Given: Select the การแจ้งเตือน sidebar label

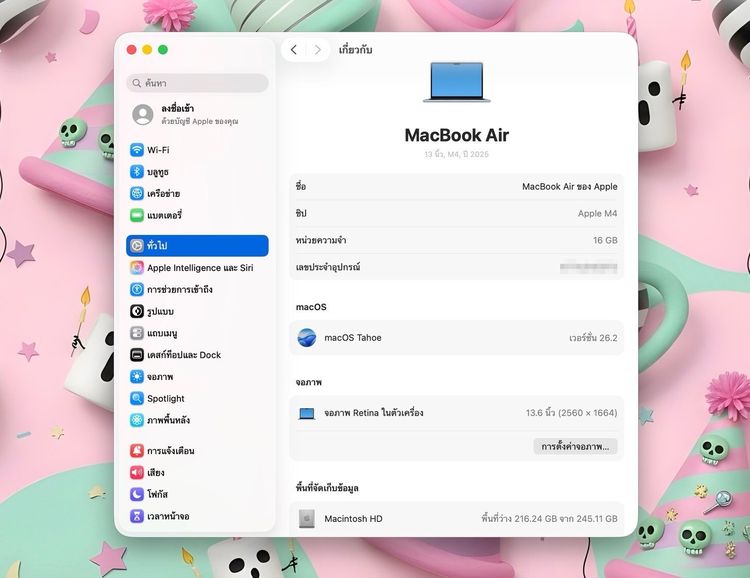Looking at the screenshot, I should pyautogui.click(x=171, y=451).
